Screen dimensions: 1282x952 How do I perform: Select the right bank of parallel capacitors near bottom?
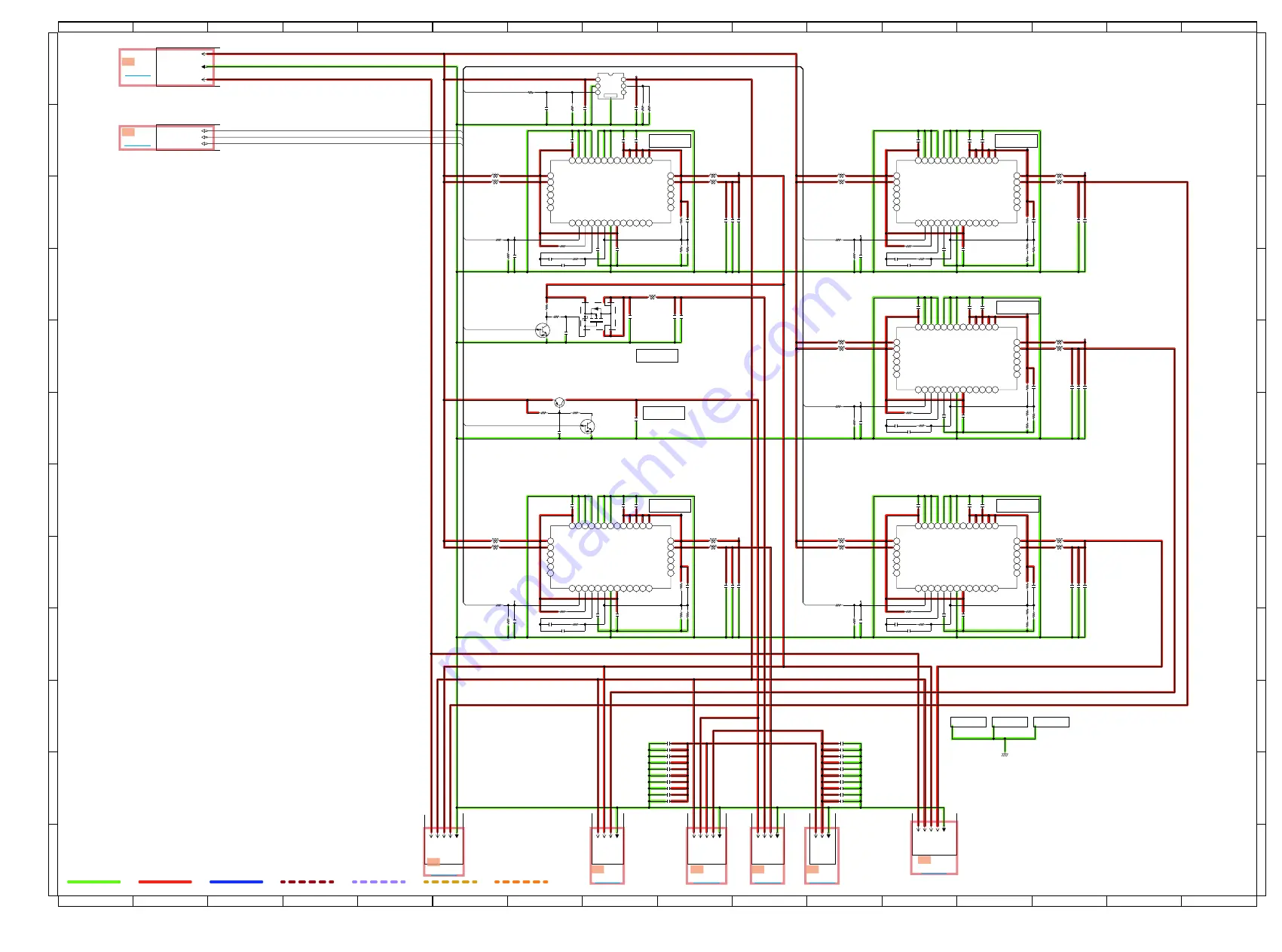(841, 773)
